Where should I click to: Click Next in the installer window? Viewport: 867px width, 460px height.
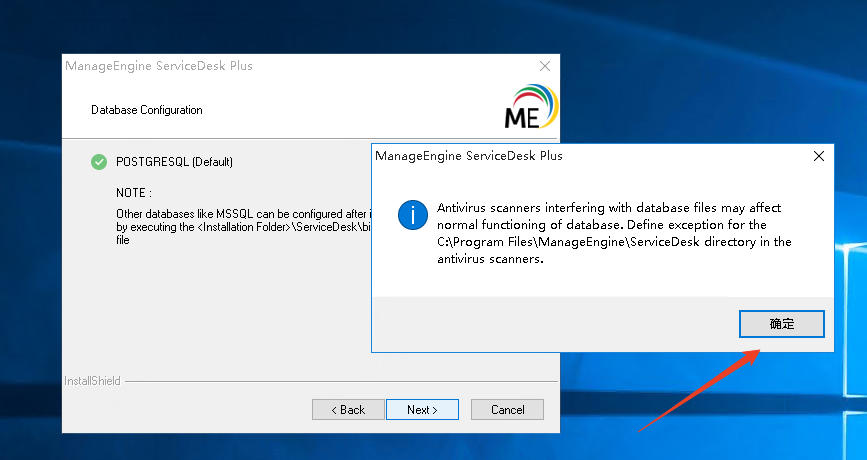click(422, 410)
